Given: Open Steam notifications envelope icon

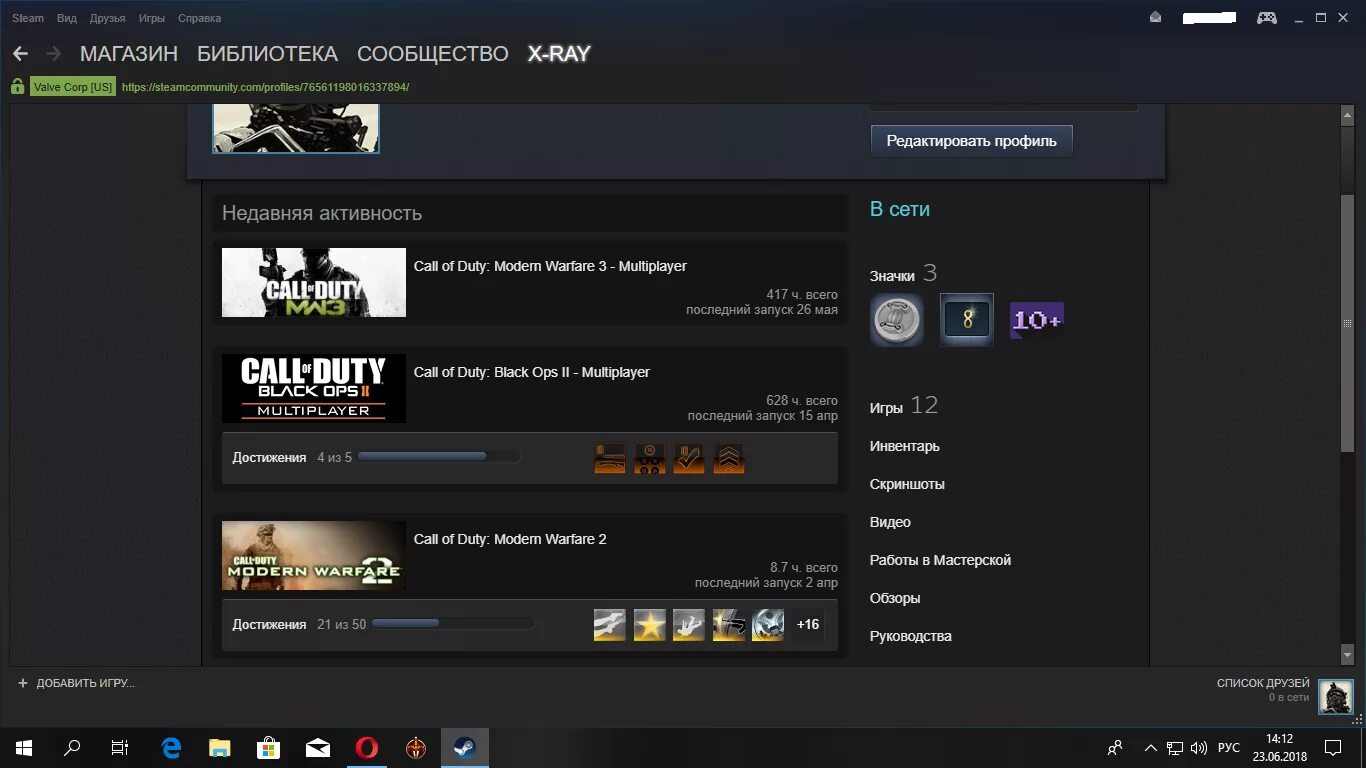Looking at the screenshot, I should click(1156, 17).
